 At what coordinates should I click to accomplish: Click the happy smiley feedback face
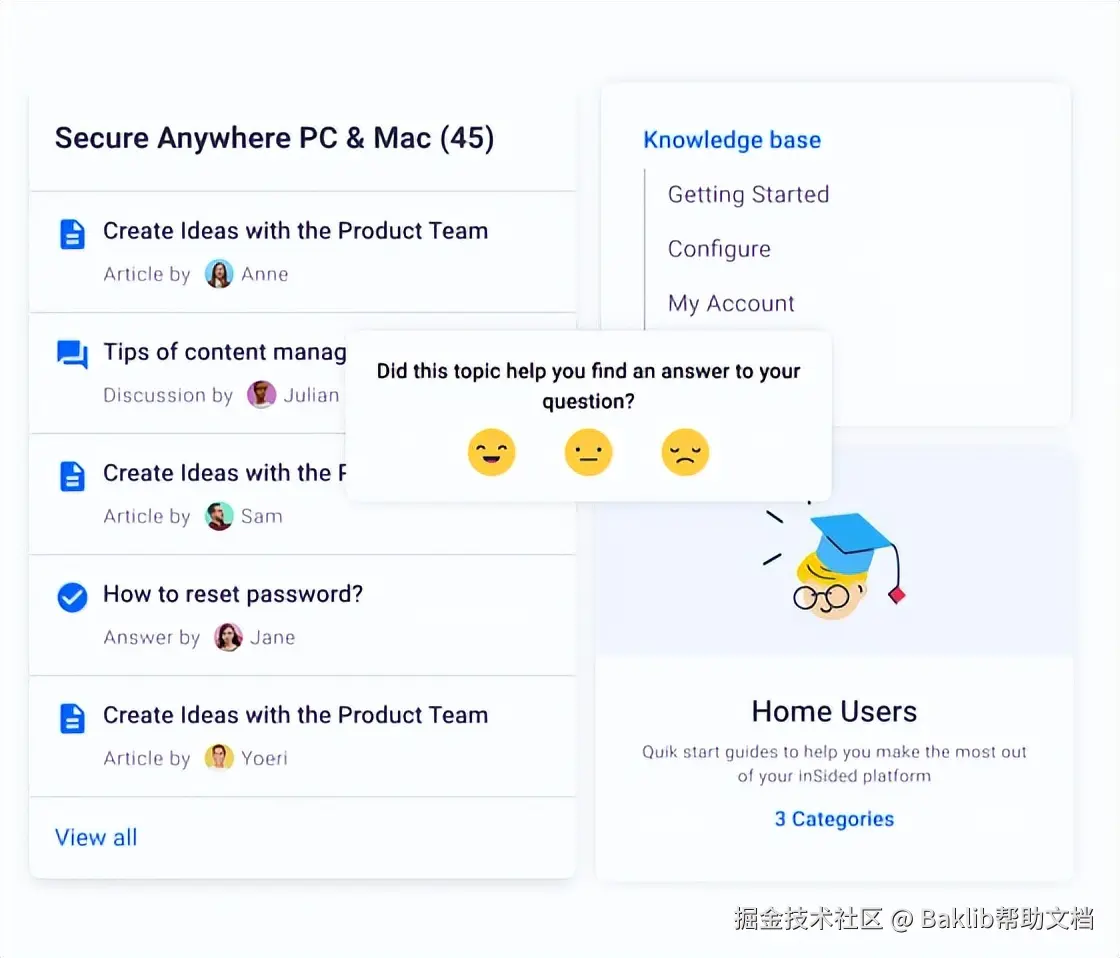coord(491,452)
